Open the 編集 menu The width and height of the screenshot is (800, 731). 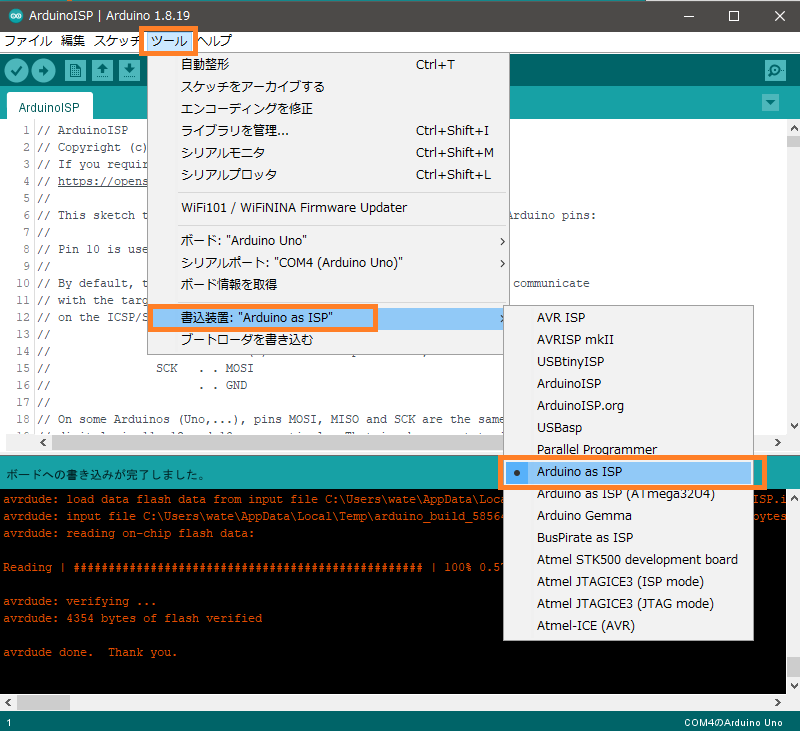(73, 41)
